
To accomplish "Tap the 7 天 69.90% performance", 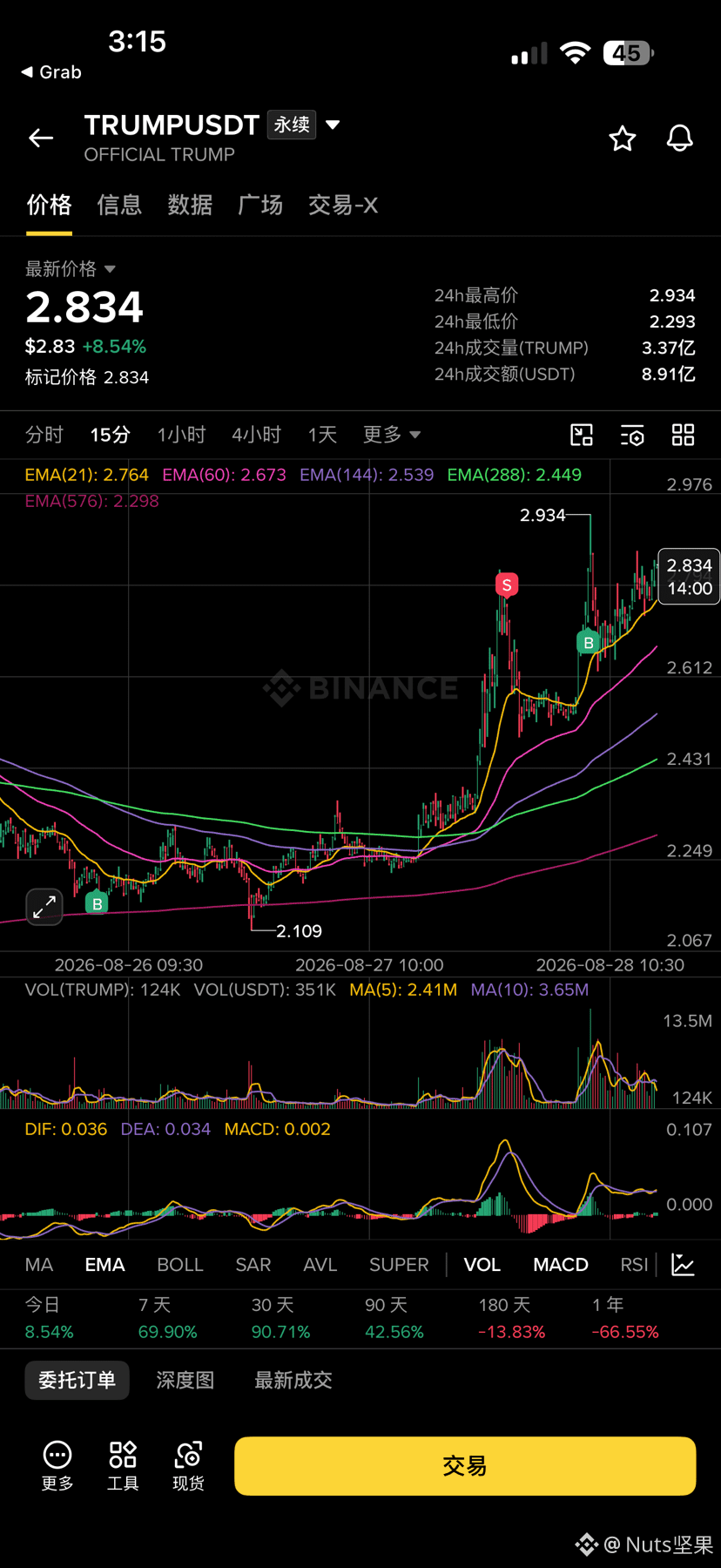I will click(x=168, y=1318).
